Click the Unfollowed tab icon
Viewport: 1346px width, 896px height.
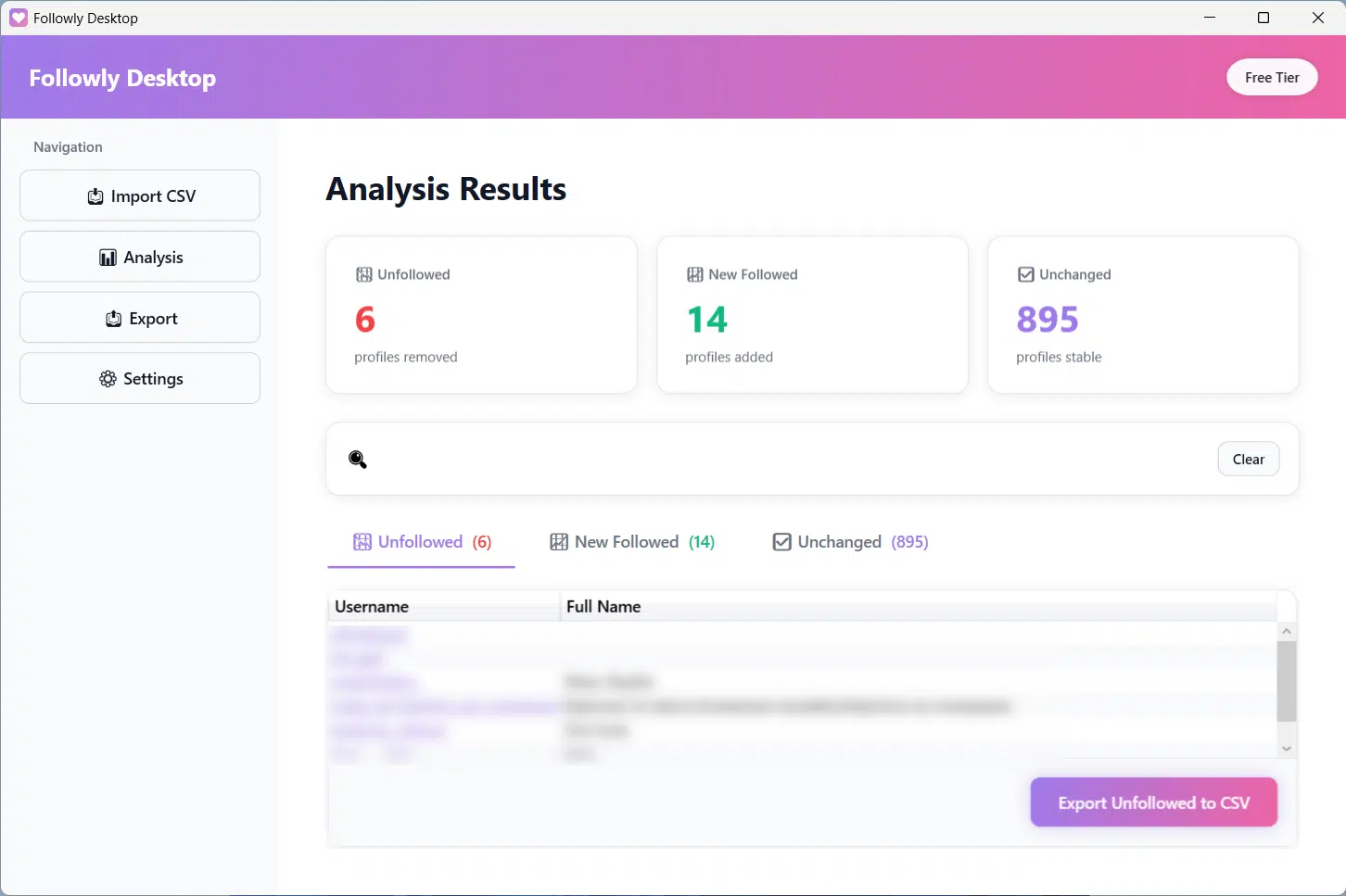[x=362, y=542]
